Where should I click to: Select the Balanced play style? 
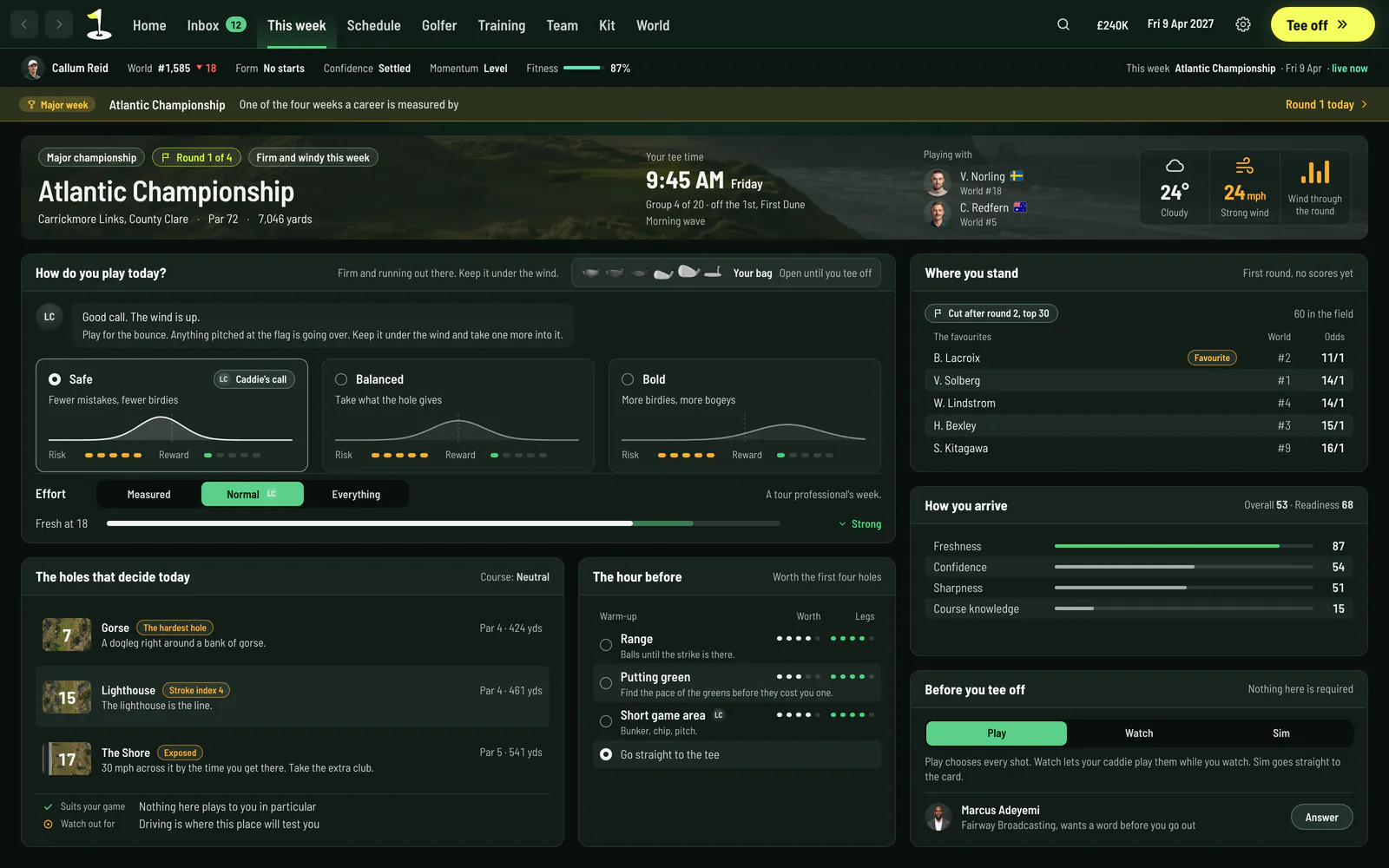[458, 415]
